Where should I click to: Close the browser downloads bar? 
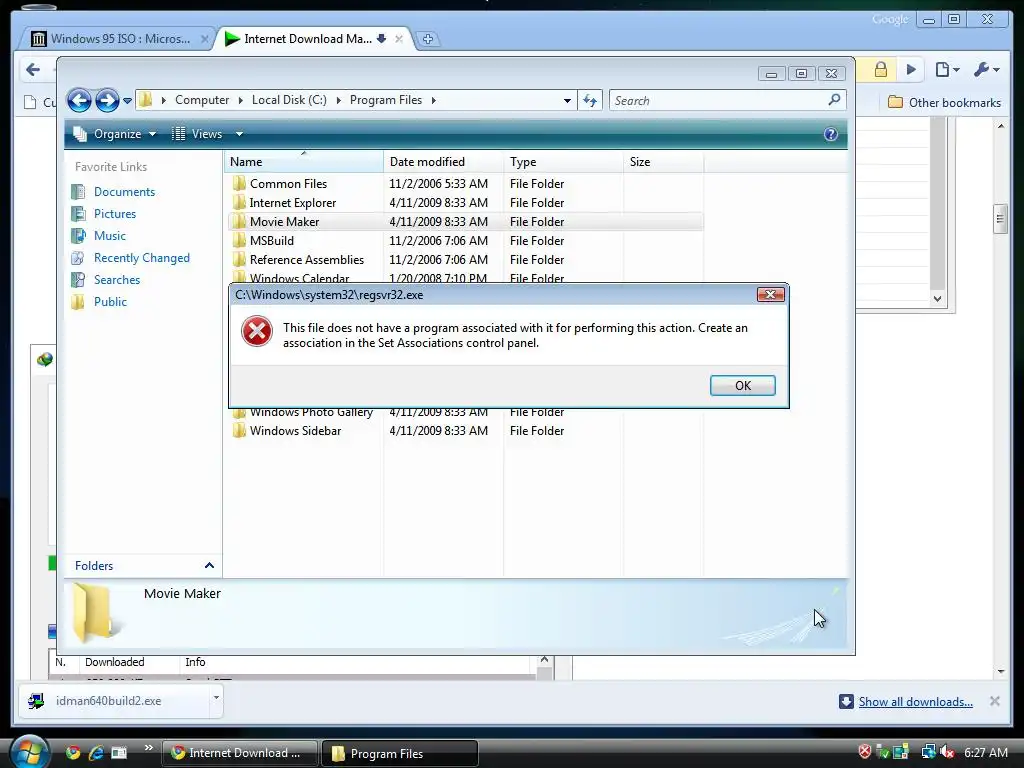(x=995, y=701)
